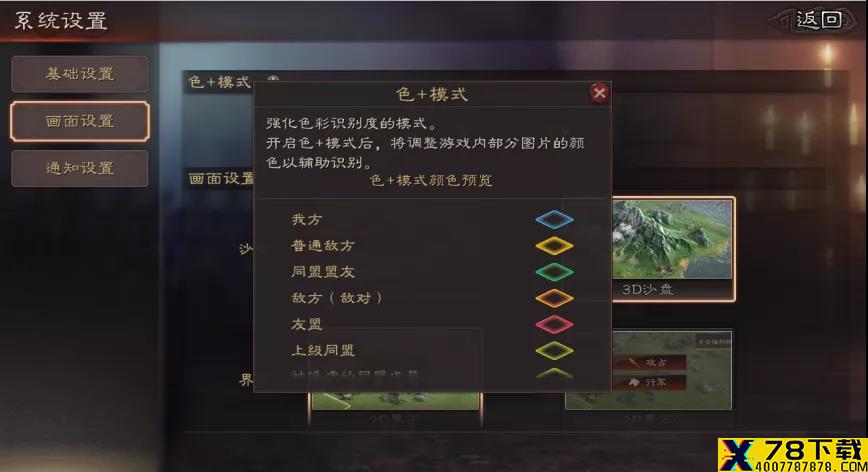Select the 画面设置 tab

(80, 121)
